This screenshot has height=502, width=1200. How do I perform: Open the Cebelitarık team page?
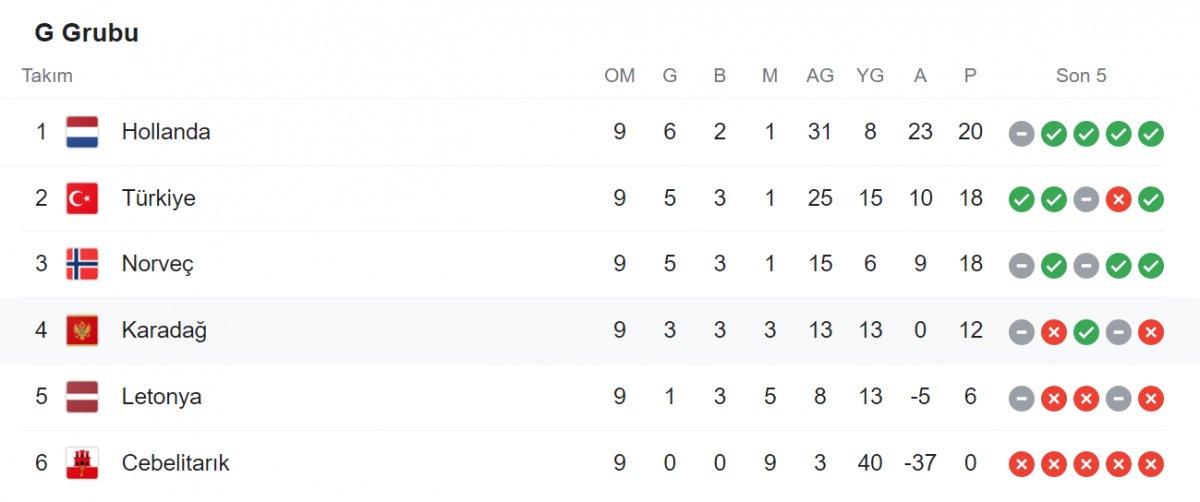pyautogui.click(x=175, y=463)
